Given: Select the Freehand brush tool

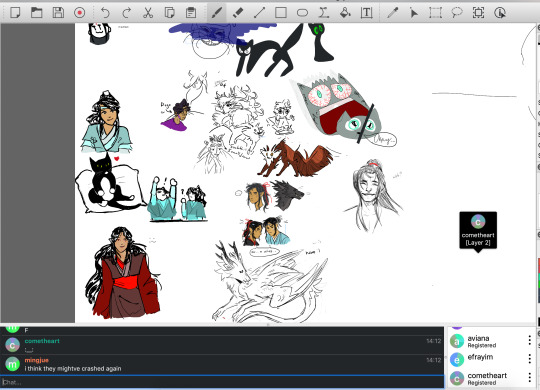Looking at the screenshot, I should [x=217, y=13].
